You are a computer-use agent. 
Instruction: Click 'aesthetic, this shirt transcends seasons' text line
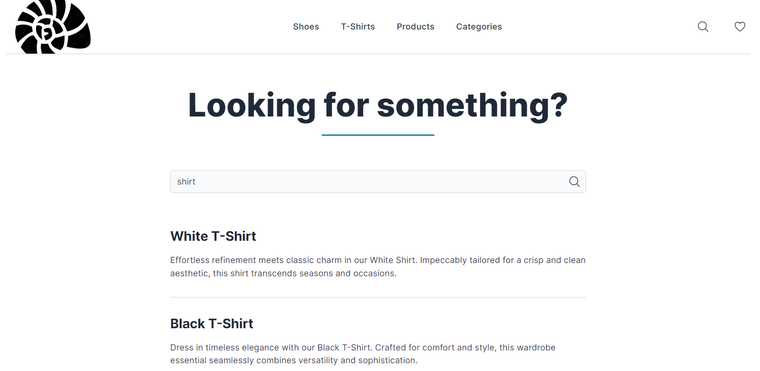(x=283, y=274)
